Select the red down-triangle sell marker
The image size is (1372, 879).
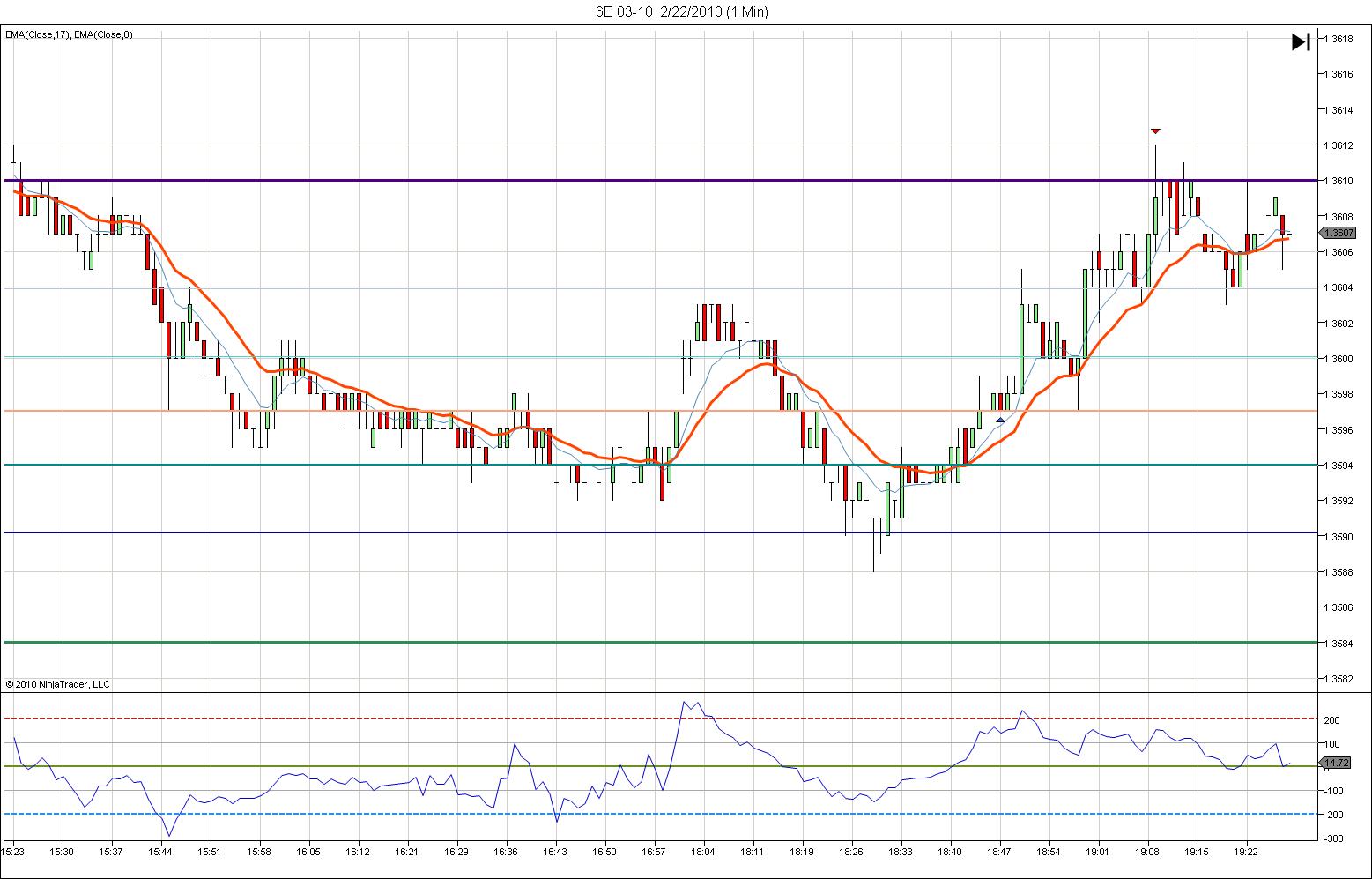1155,131
